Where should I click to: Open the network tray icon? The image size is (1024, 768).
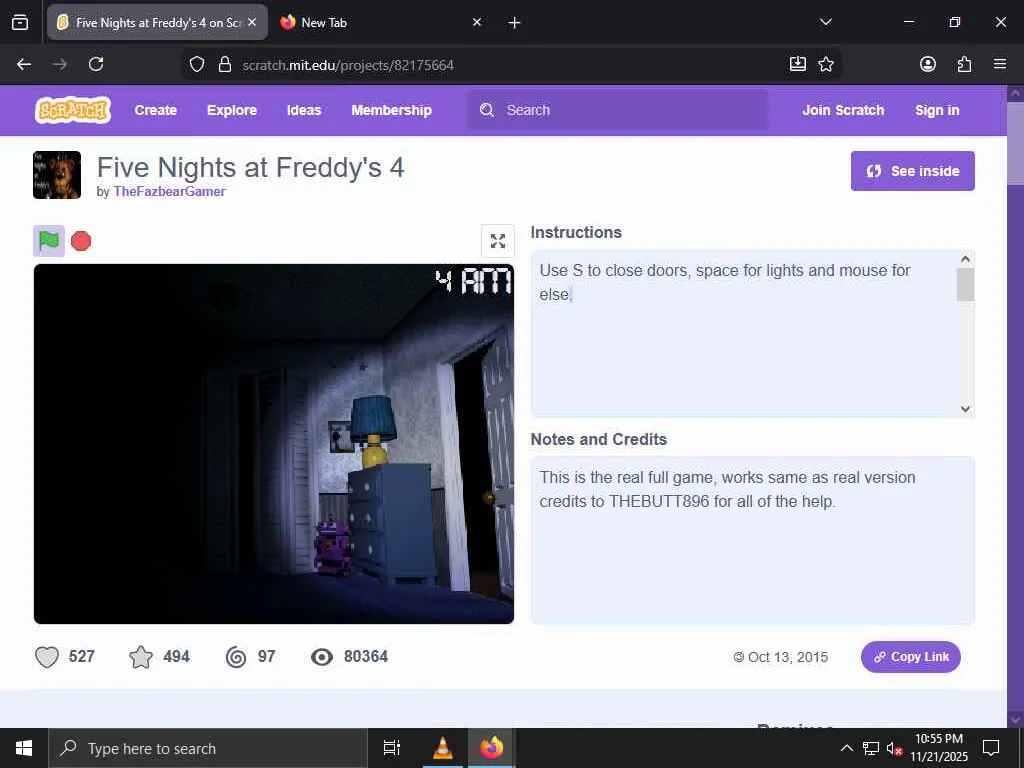871,748
